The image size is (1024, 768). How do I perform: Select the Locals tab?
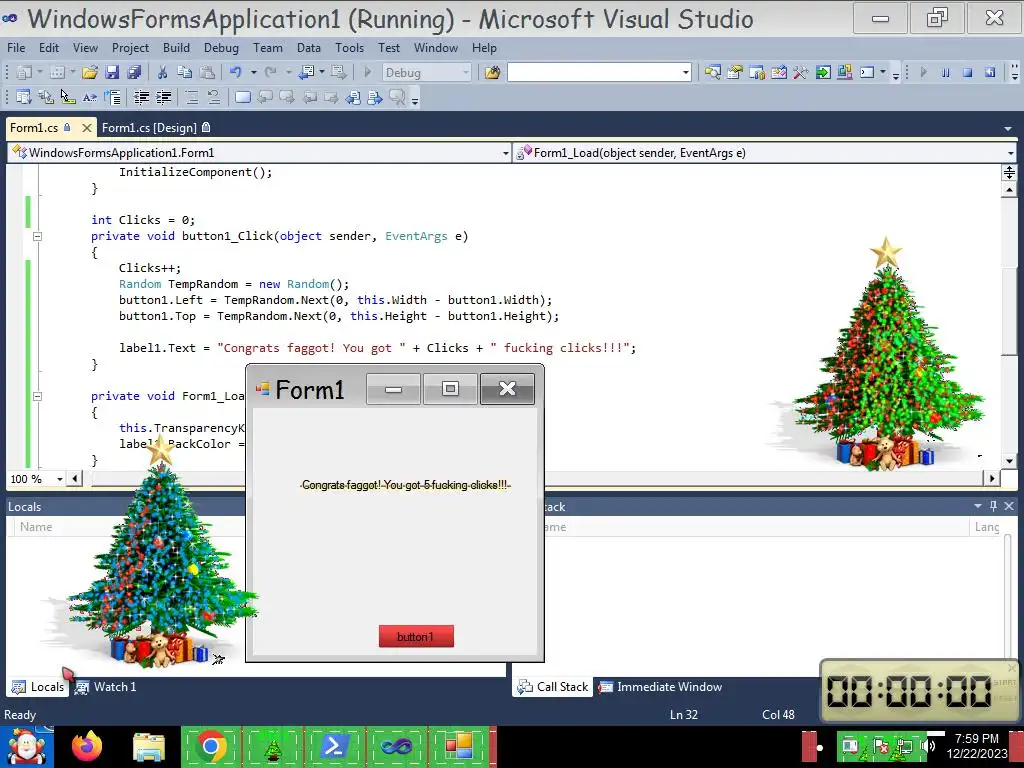tap(39, 686)
